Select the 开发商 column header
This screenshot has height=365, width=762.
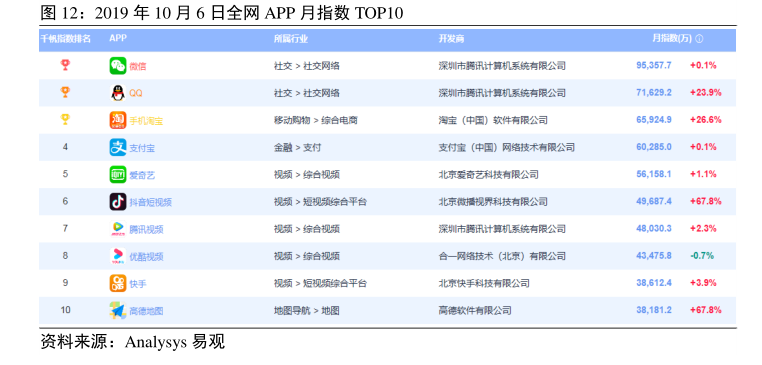point(451,39)
